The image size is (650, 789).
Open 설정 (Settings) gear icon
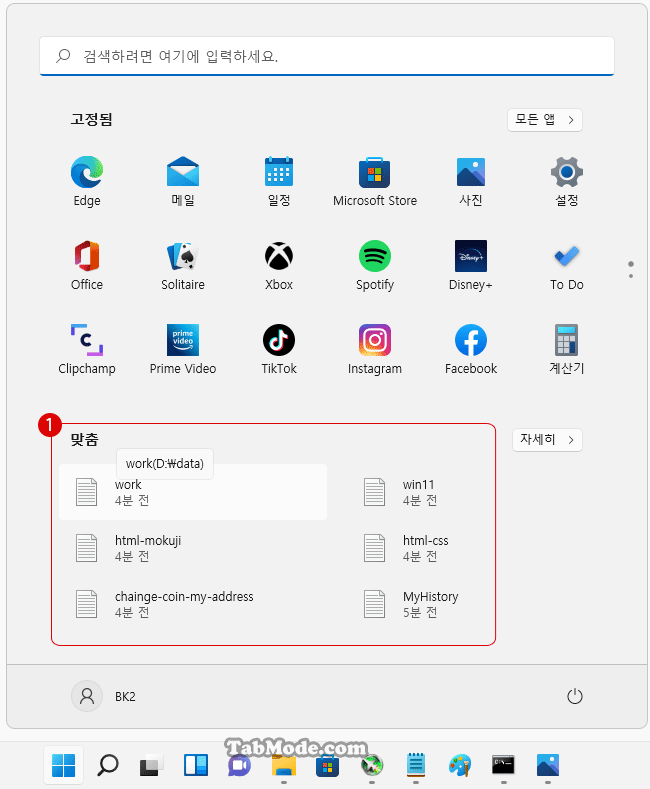click(566, 181)
